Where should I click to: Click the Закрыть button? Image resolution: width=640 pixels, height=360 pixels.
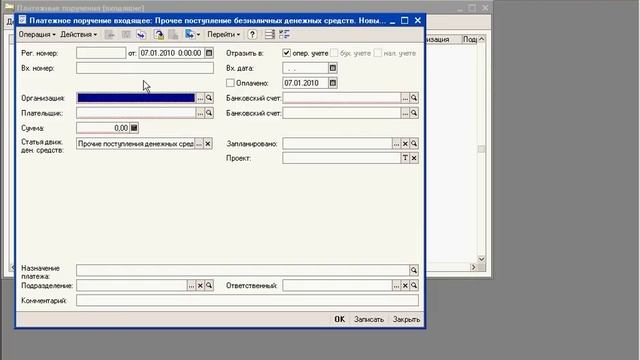(406, 319)
